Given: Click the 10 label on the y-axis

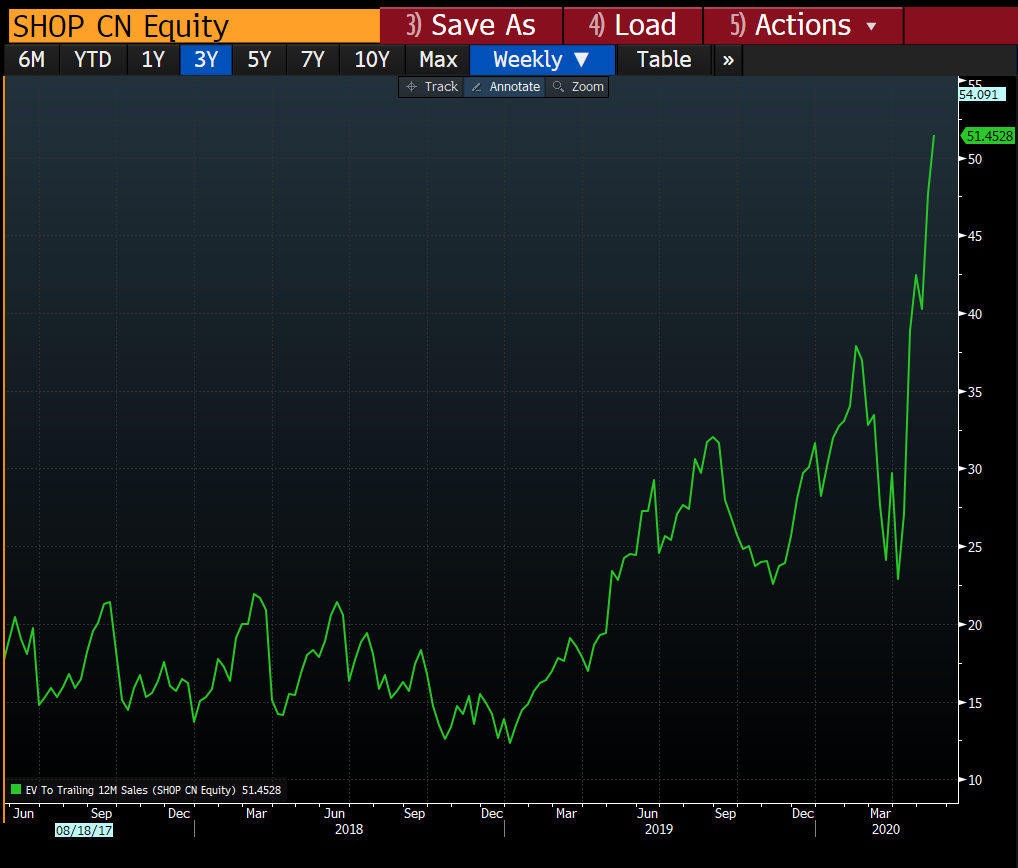Looking at the screenshot, I should (x=975, y=780).
